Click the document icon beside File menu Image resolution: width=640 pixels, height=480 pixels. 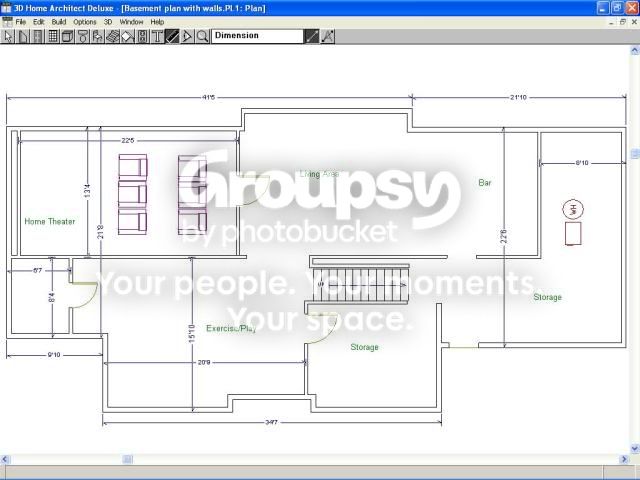pos(7,22)
